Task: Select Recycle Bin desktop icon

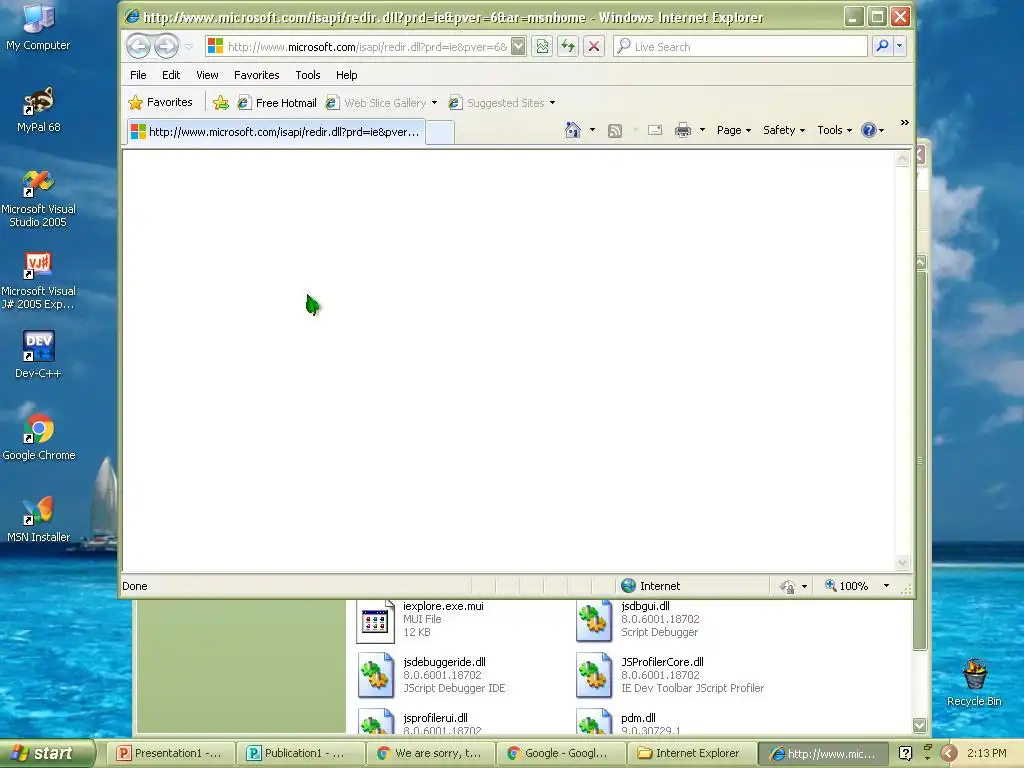Action: 974,682
